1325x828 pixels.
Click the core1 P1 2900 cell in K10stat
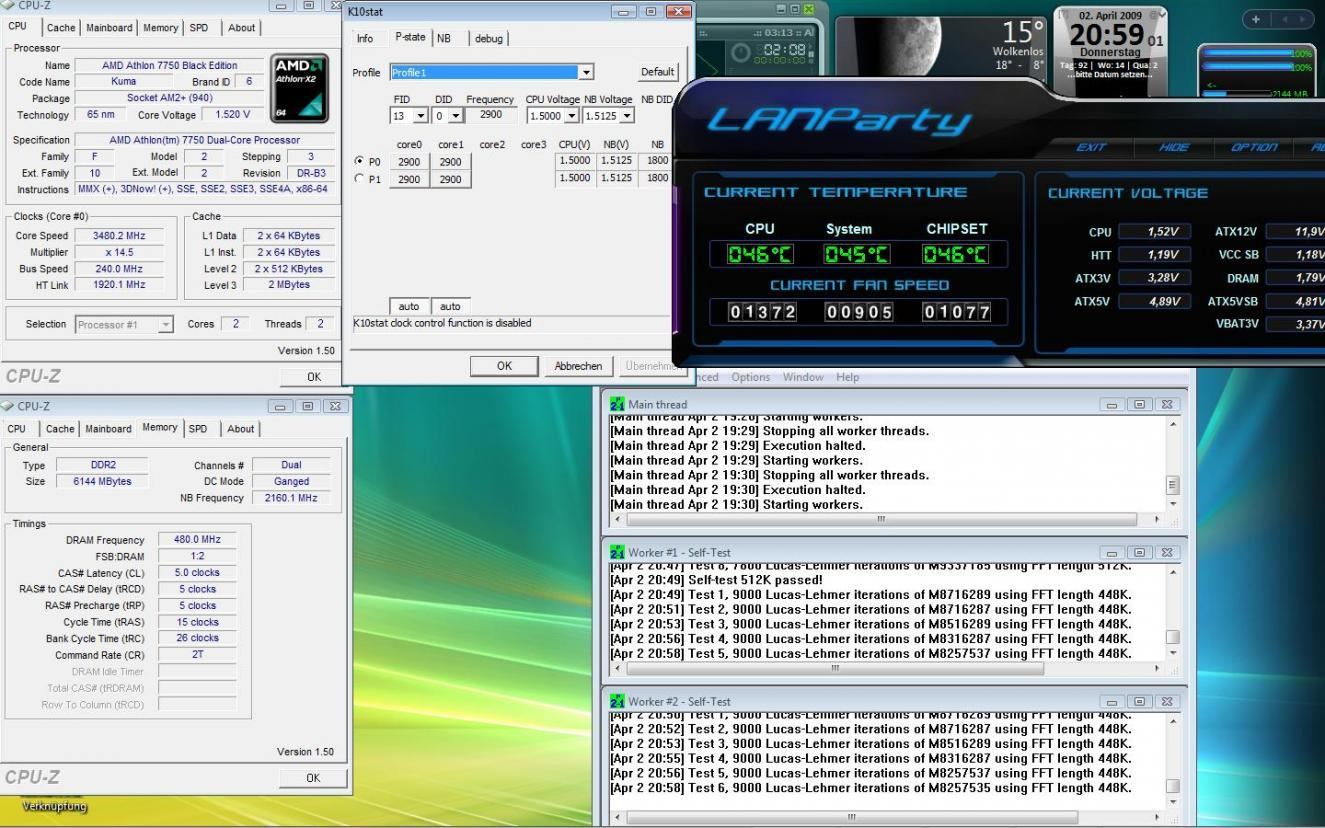(x=450, y=179)
